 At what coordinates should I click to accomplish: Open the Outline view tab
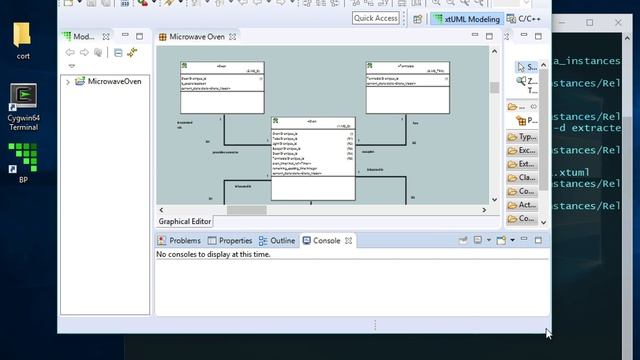point(277,241)
